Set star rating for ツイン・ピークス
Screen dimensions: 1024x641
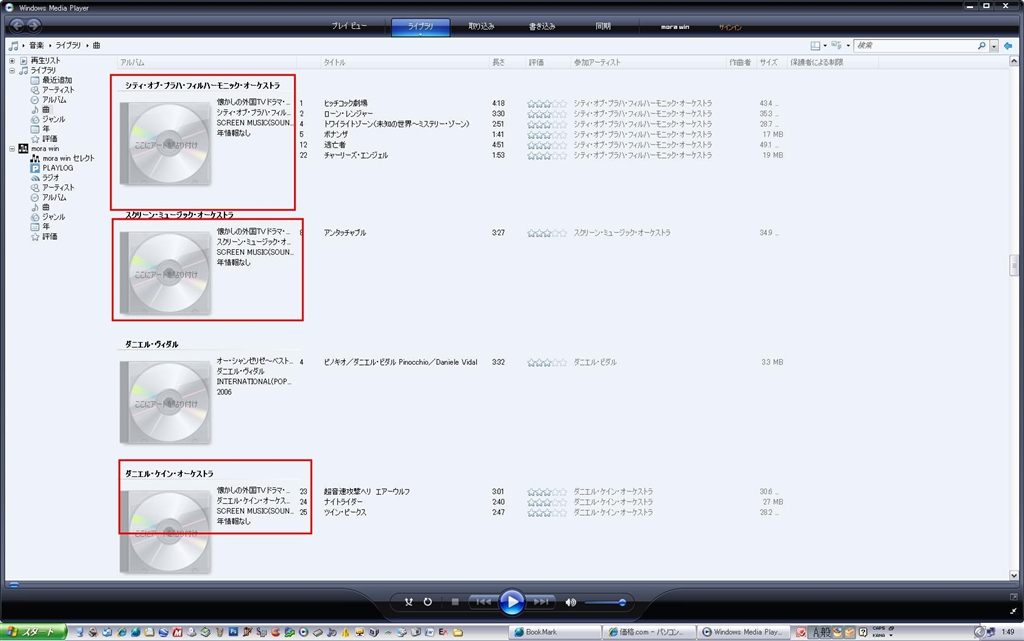pyautogui.click(x=547, y=512)
